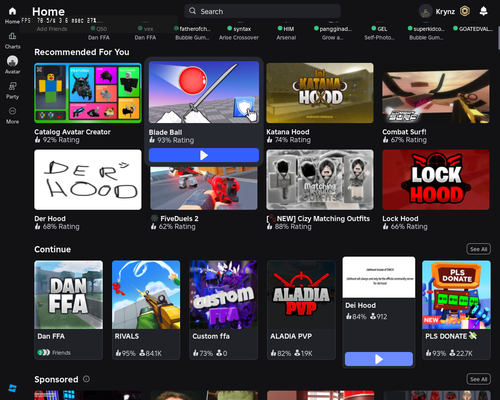Click the Continue section heading
The height and width of the screenshot is (400, 500).
pyautogui.click(x=52, y=249)
